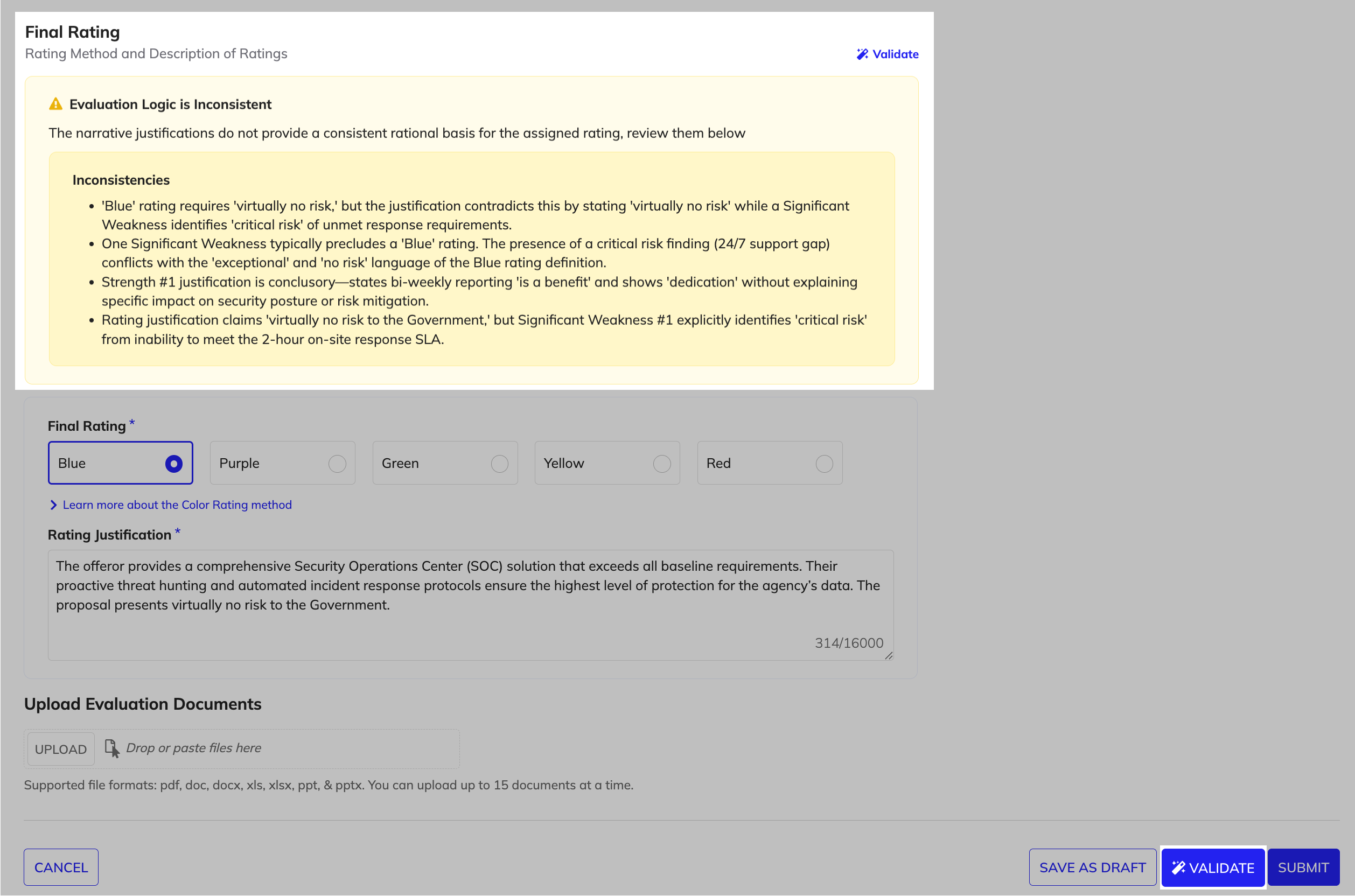Click the 'Inconsistencies' heading
Image resolution: width=1355 pixels, height=896 pixels.
(121, 180)
